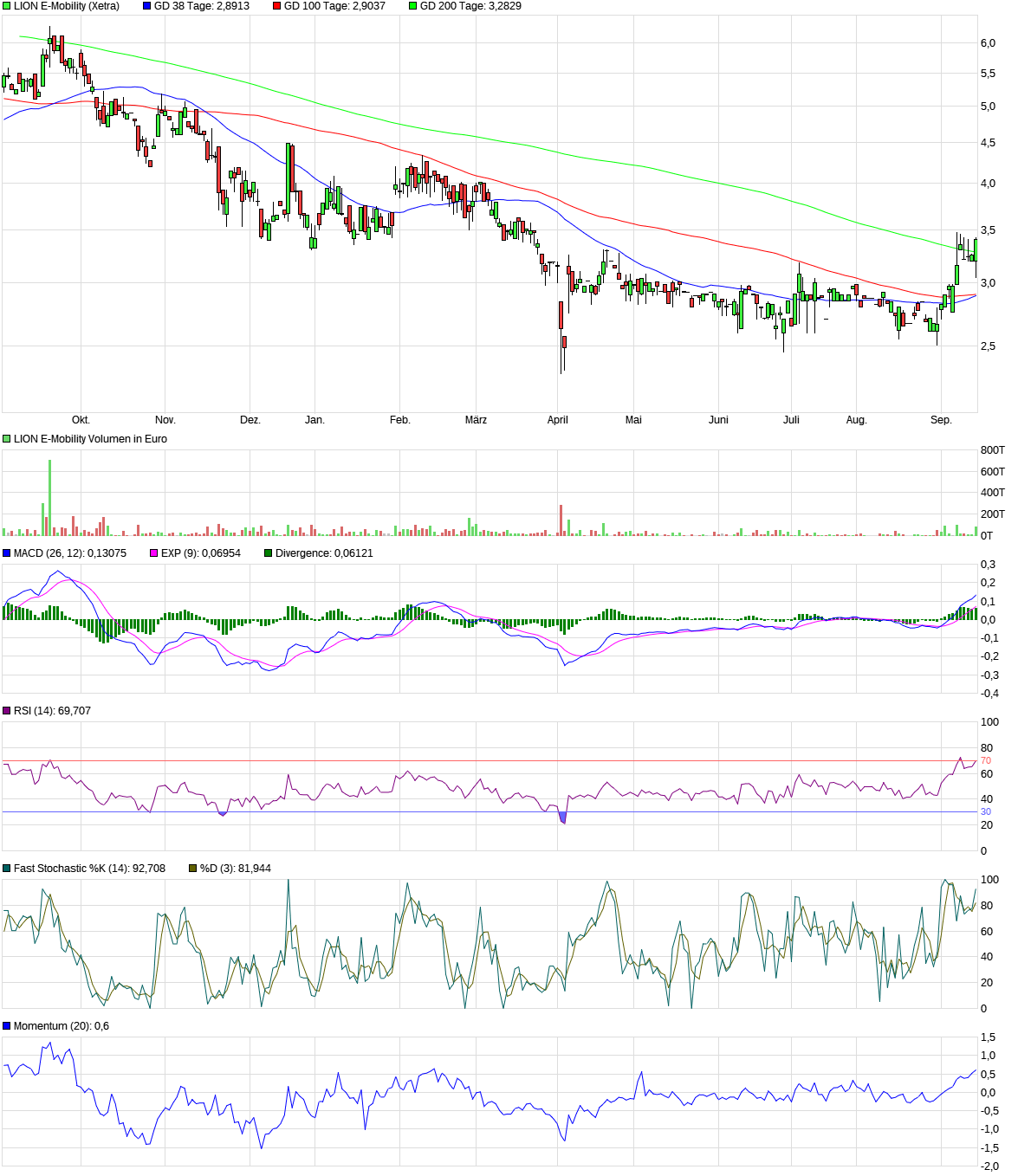Click the 'GD 200 Tage: 3,2829' label
The image size is (1018, 1176).
[x=470, y=6]
